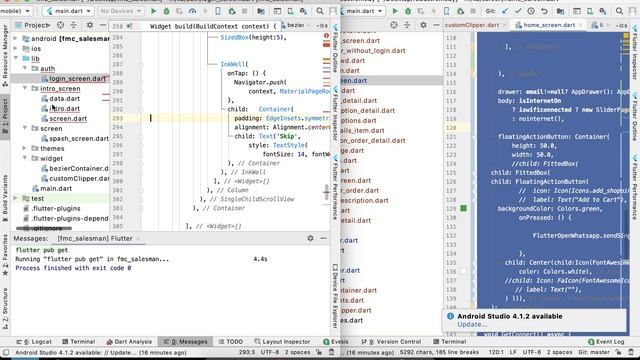640x360 pixels.
Task: Open the Logcat tool window
Action: tap(34, 341)
